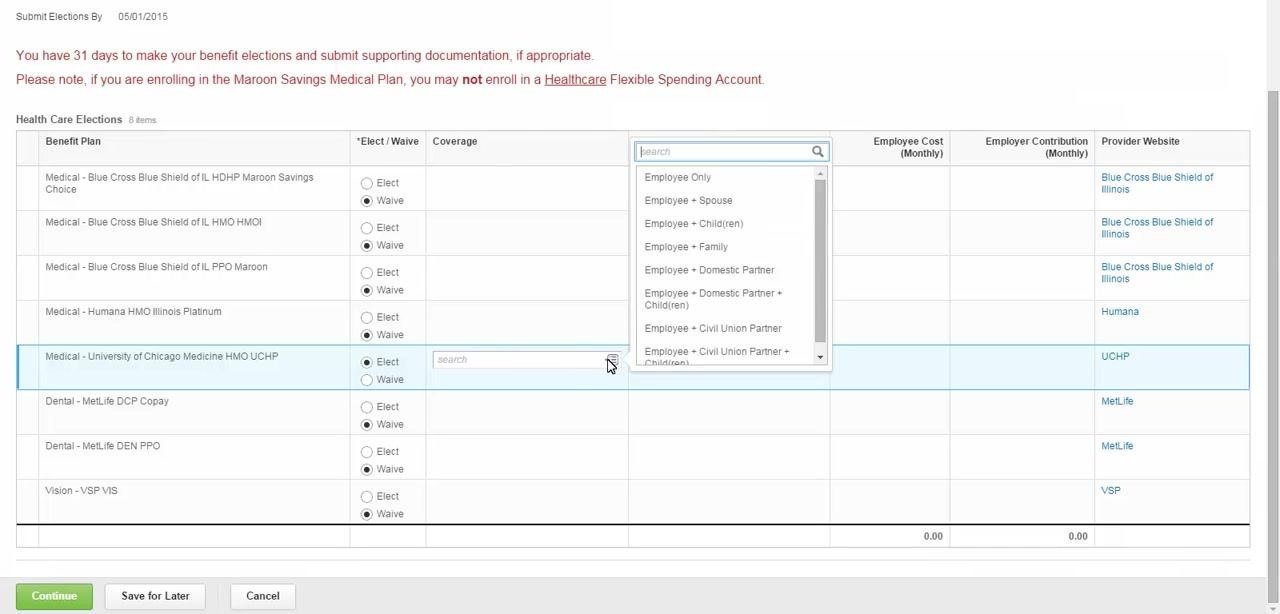Waive the University of Chicago Medicine UCHP plan
Image resolution: width=1280 pixels, height=614 pixels.
[x=367, y=380]
